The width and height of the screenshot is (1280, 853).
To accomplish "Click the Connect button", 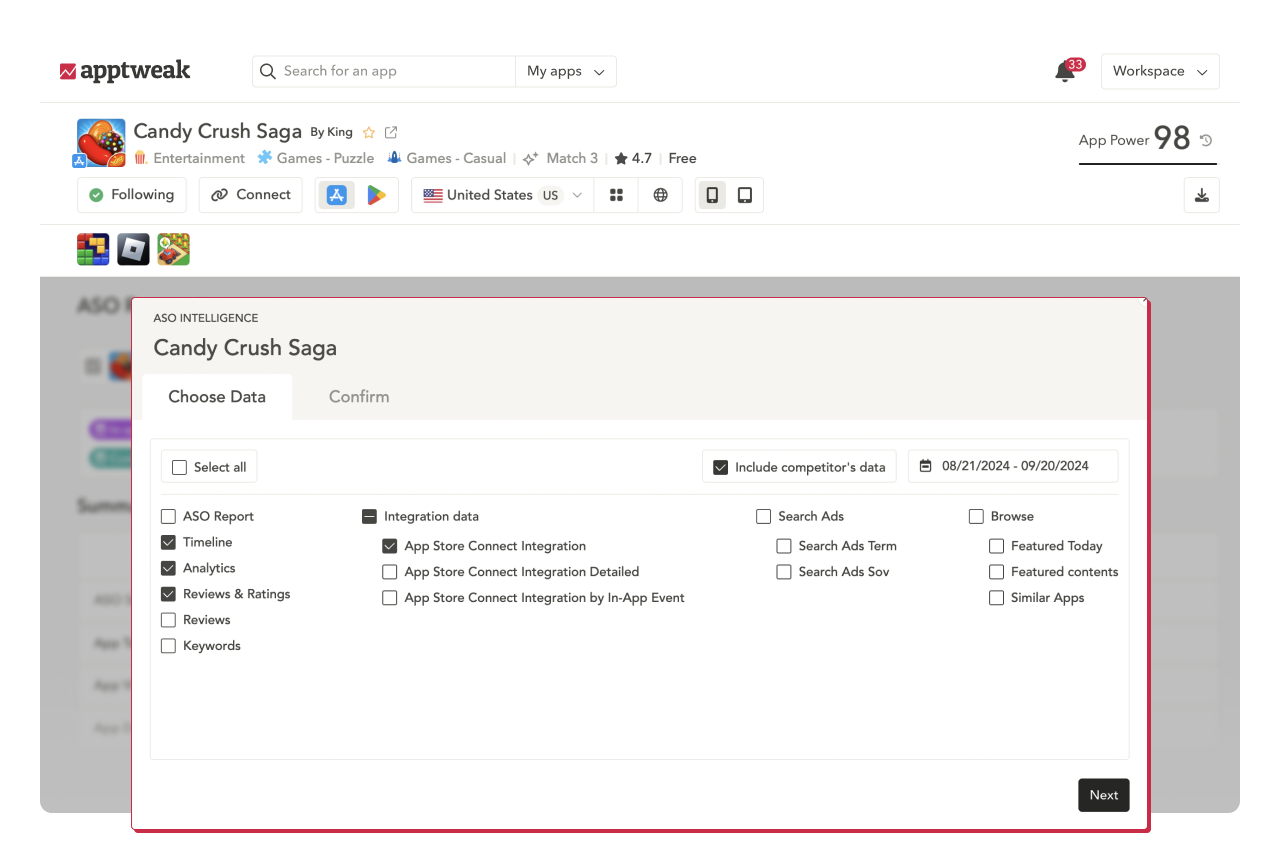I will (x=250, y=195).
